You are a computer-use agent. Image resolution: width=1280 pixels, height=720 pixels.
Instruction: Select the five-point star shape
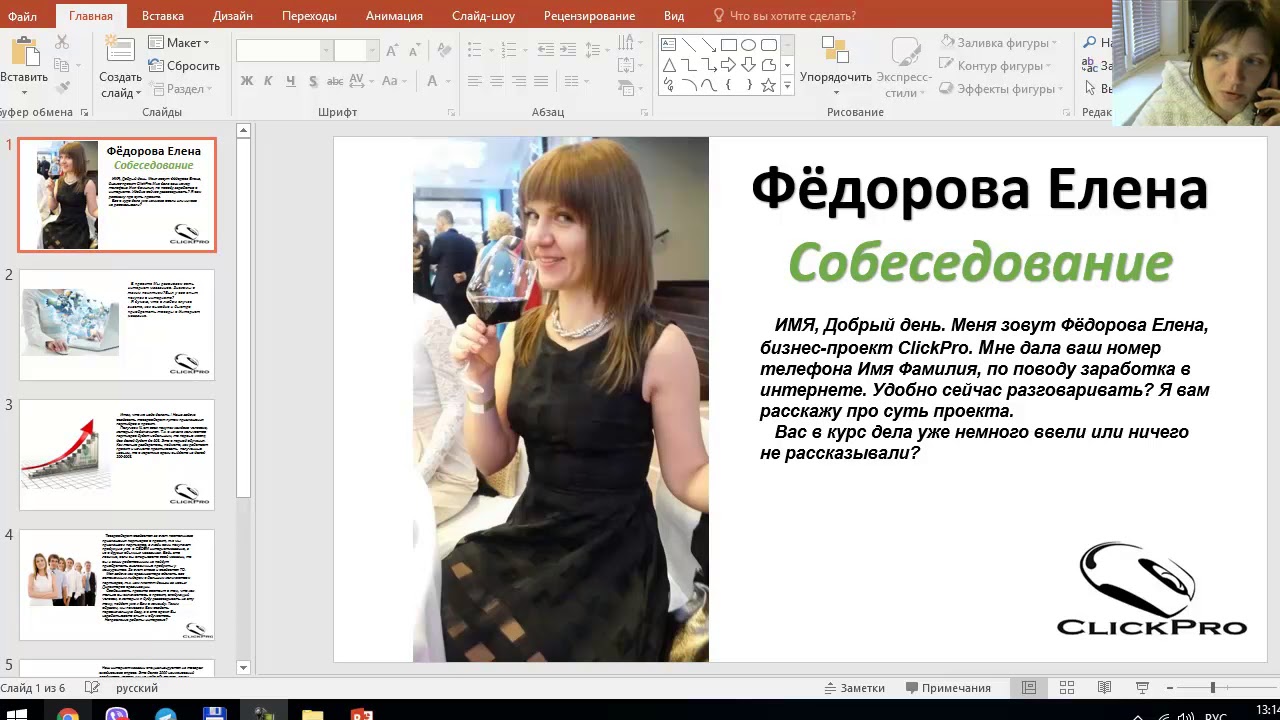(x=768, y=86)
